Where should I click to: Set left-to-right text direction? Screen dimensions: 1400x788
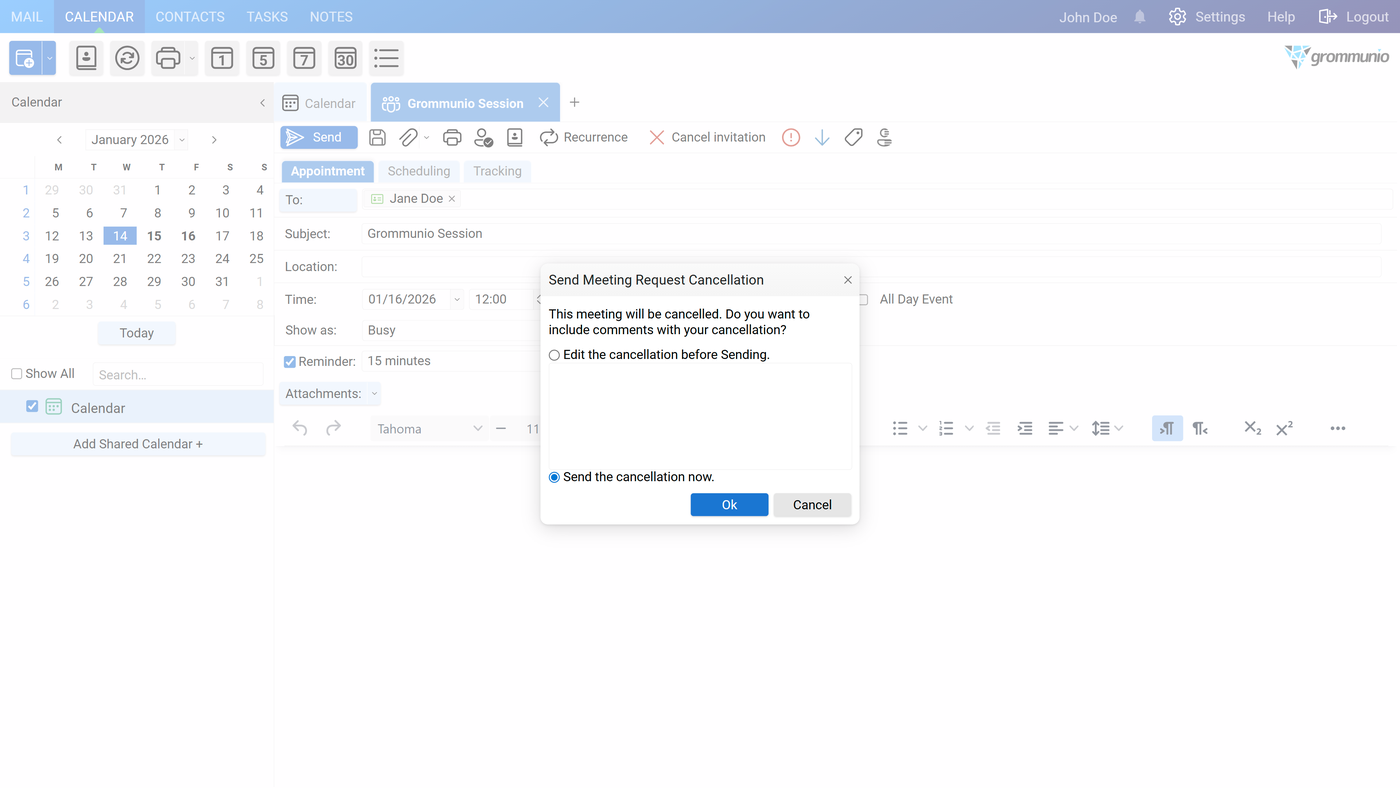pos(1167,428)
